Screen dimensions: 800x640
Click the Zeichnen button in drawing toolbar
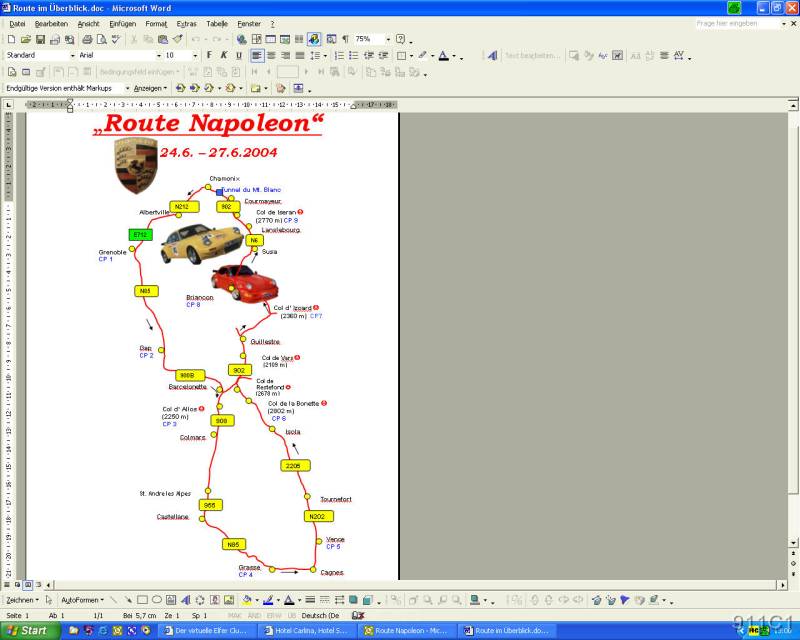tap(21, 600)
